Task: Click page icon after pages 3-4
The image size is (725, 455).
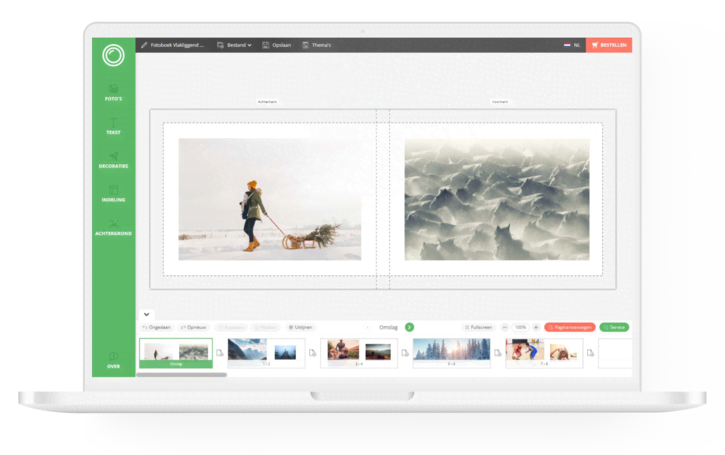Action: click(x=405, y=353)
